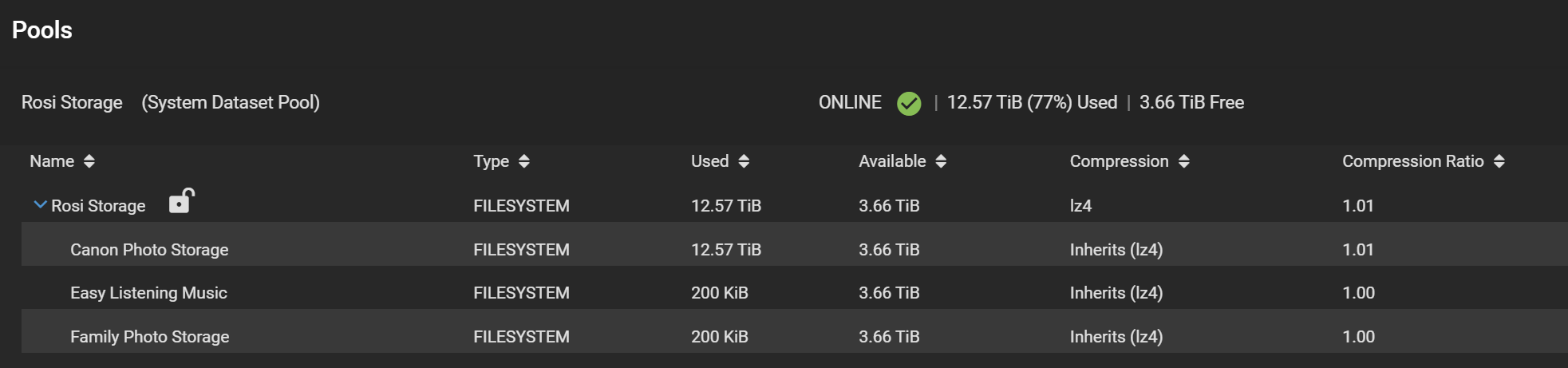The height and width of the screenshot is (368, 1568).
Task: Click the 3.66 TiB Free label
Action: [1191, 103]
